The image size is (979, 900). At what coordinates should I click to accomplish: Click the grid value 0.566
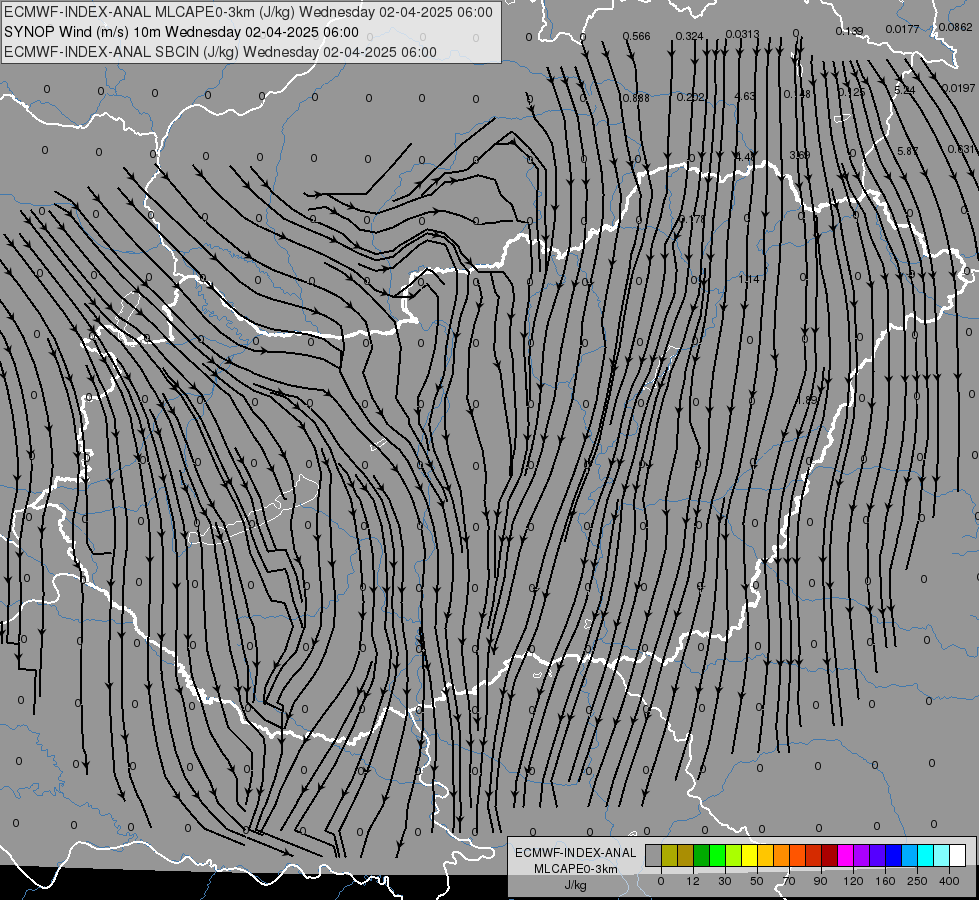(x=636, y=36)
